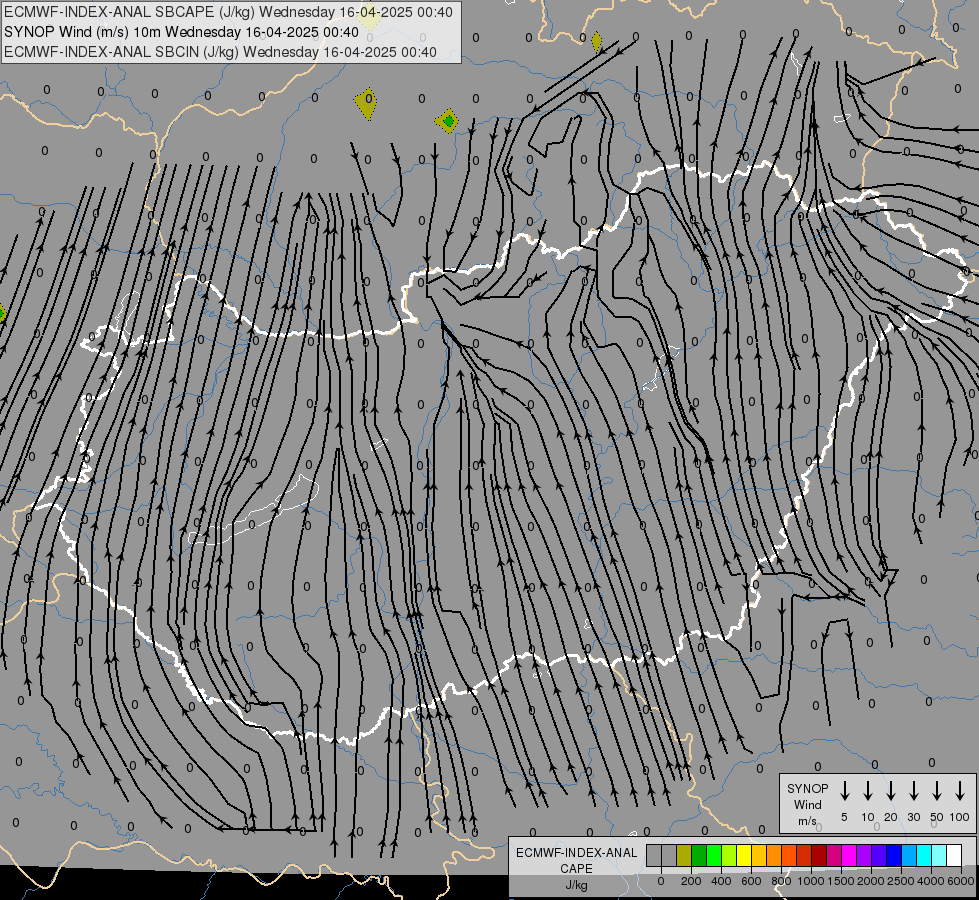Click the J/kg unit label in legend

pyautogui.click(x=576, y=885)
